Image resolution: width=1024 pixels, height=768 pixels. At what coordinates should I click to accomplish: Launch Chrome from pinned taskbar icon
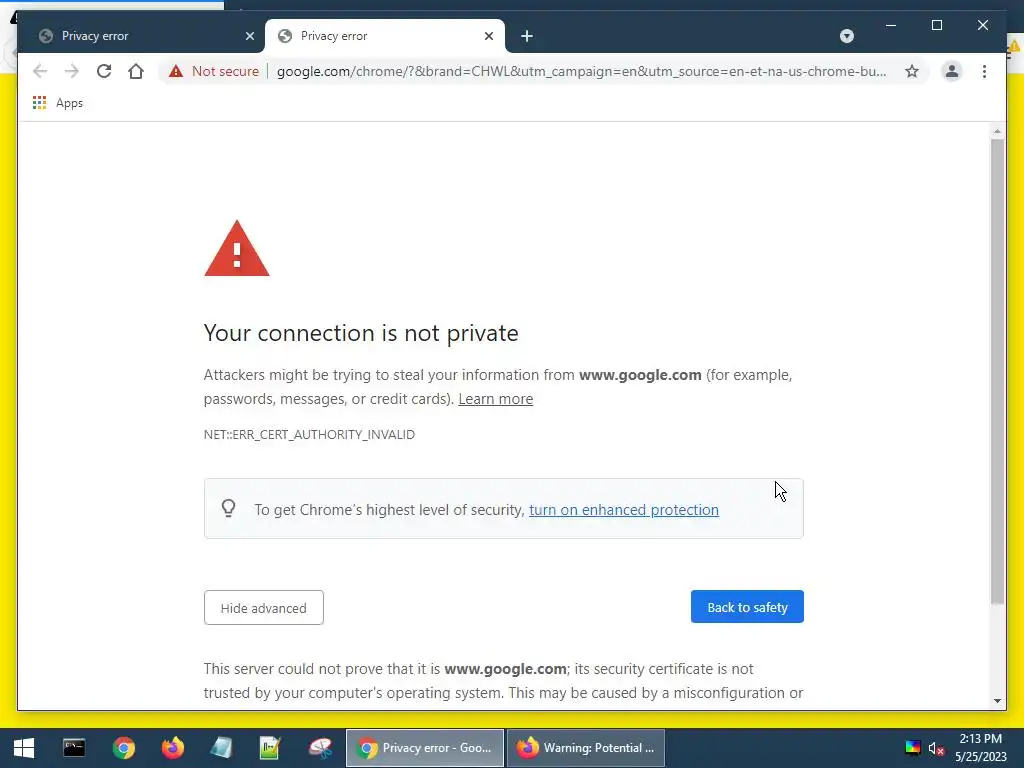tap(123, 748)
